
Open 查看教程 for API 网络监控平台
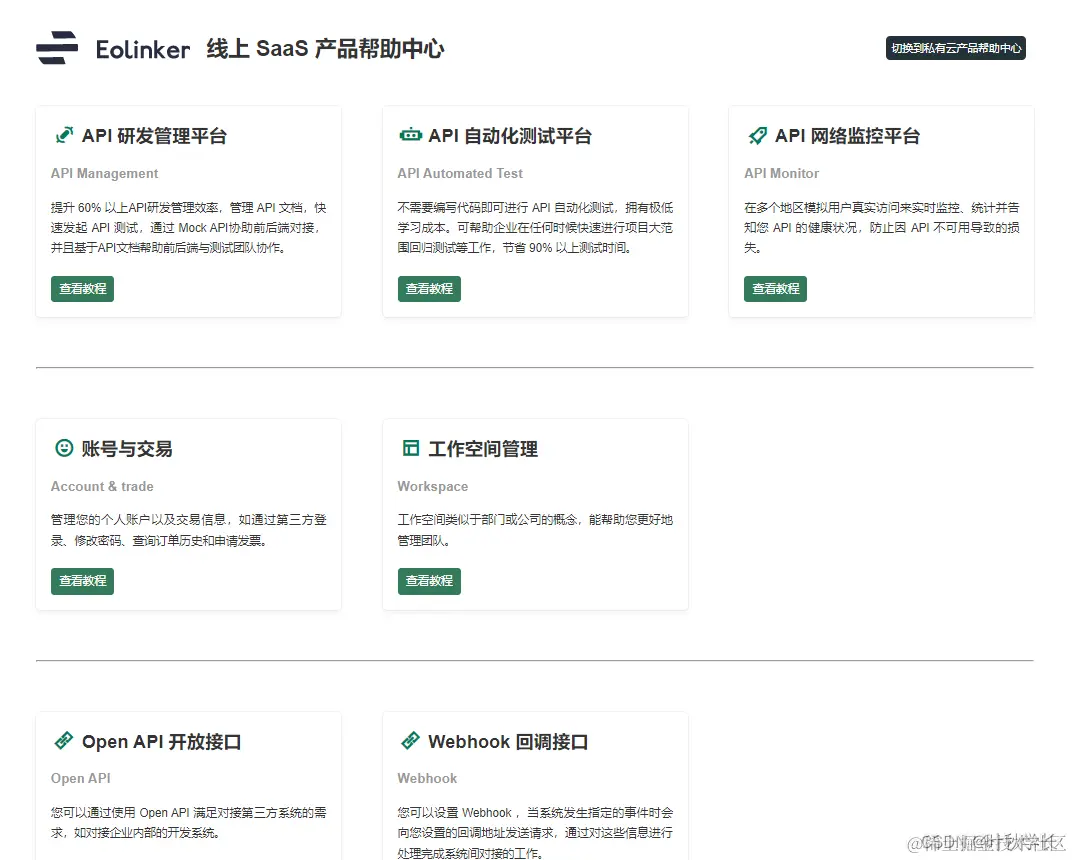[775, 289]
